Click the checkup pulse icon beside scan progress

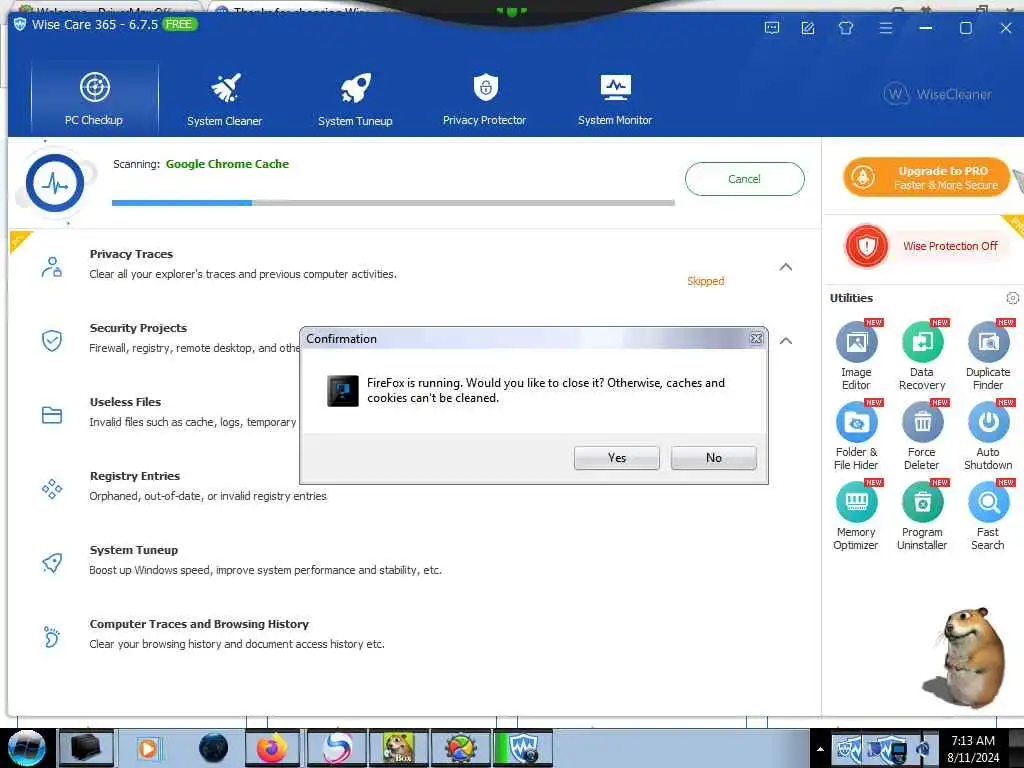(55, 184)
